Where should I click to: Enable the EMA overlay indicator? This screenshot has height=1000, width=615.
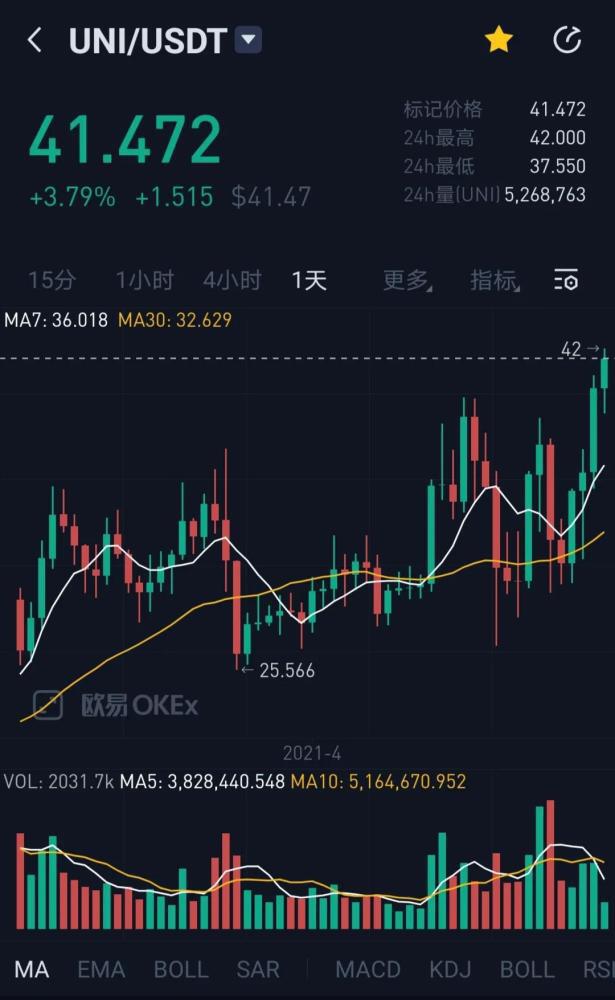pyautogui.click(x=100, y=969)
